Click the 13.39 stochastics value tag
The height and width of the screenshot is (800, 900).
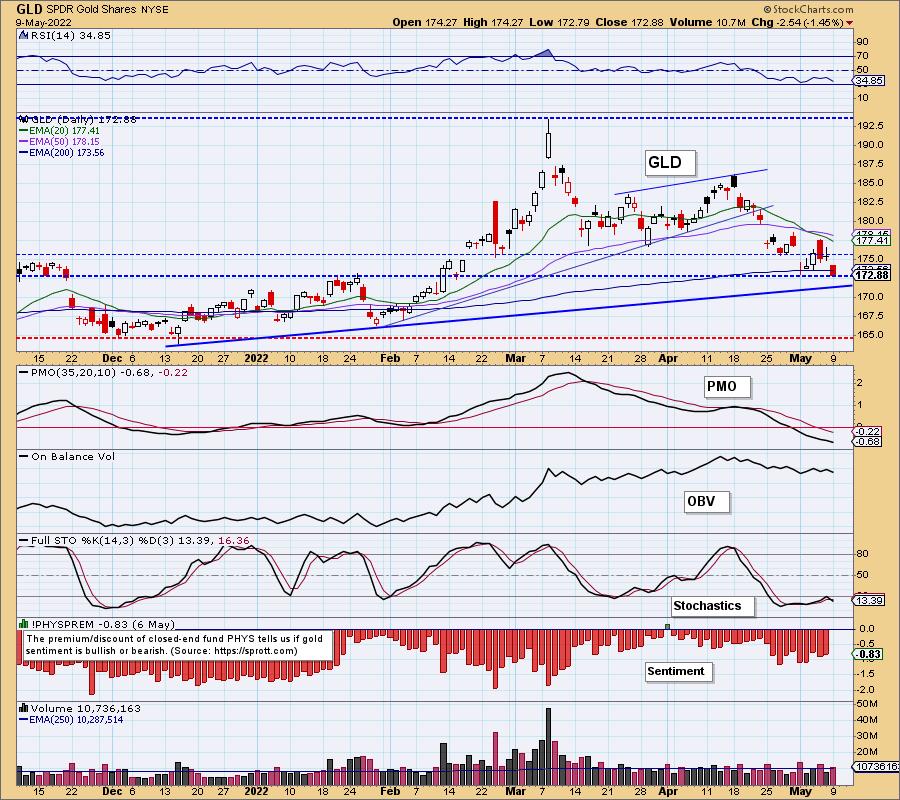[x=870, y=600]
